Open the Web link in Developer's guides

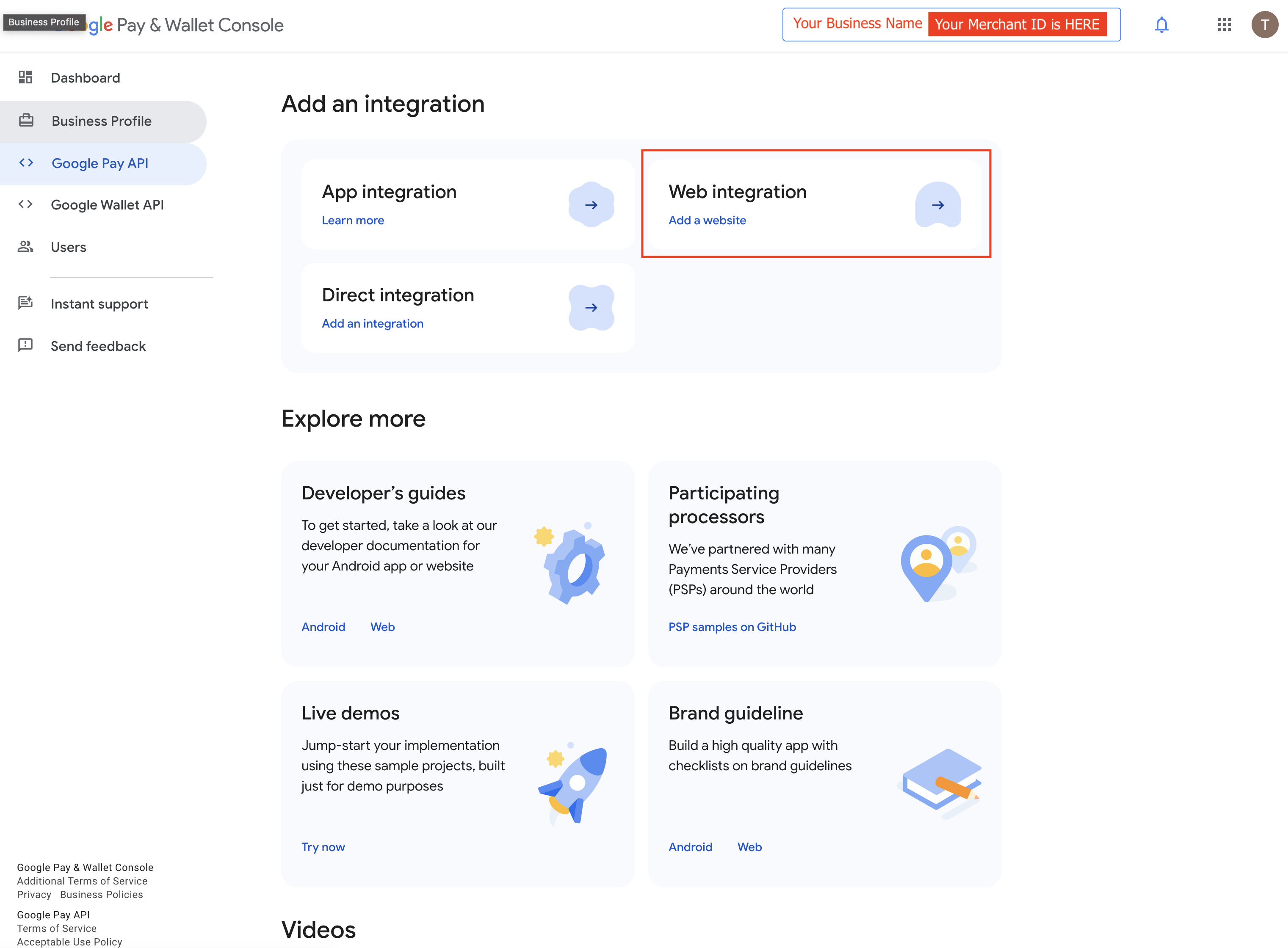coord(382,627)
